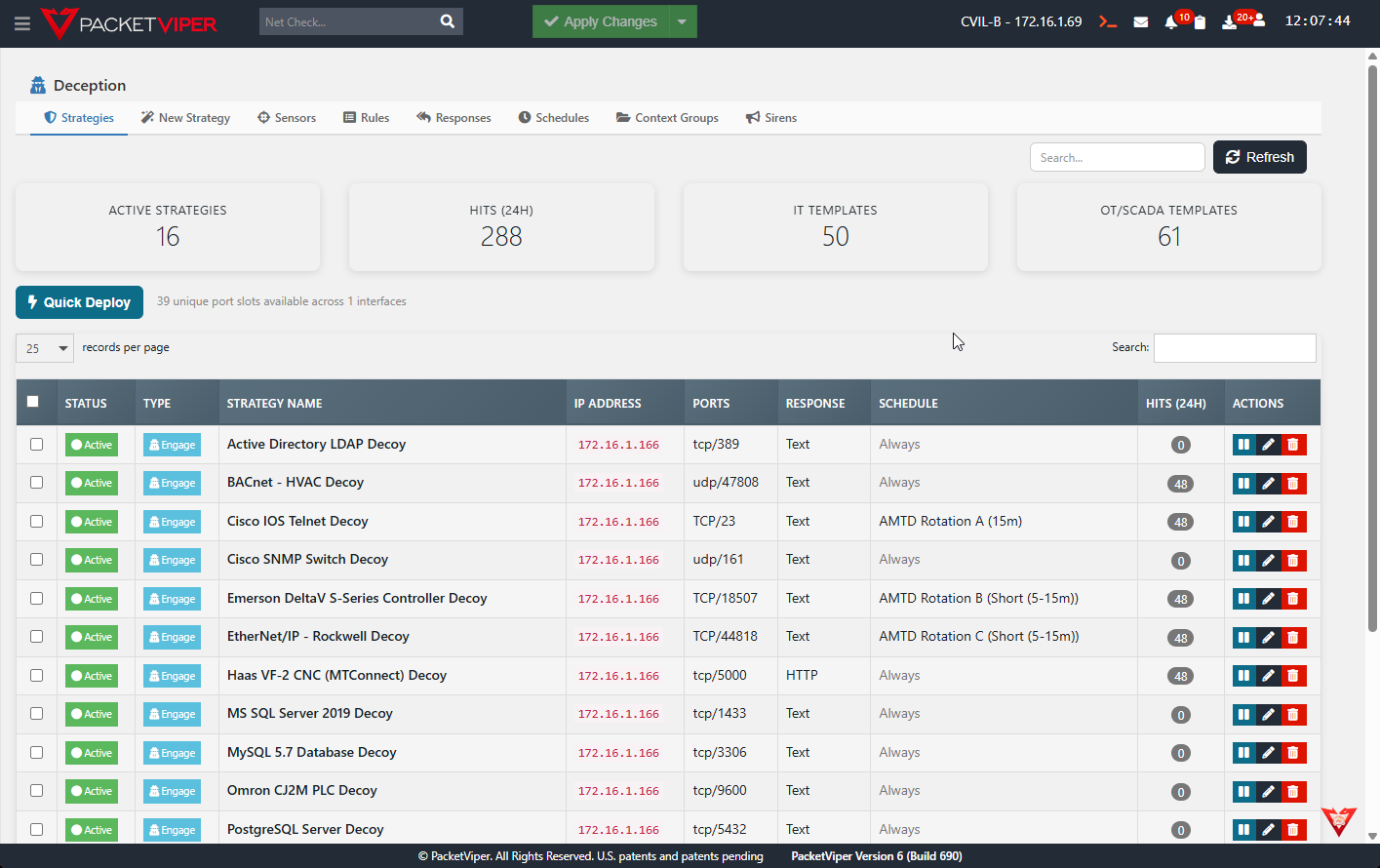Pause the Active Directory LDAP Decoy strategy

(x=1243, y=445)
